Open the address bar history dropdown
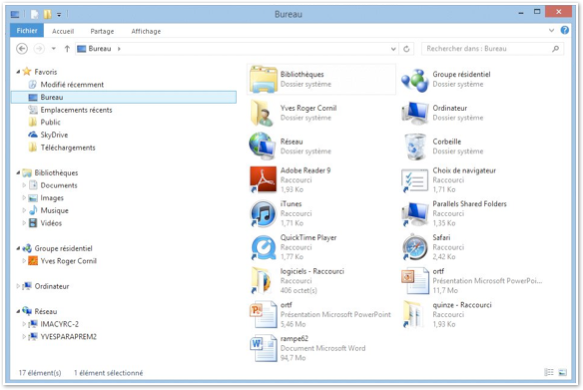The image size is (583, 390). coord(393,49)
